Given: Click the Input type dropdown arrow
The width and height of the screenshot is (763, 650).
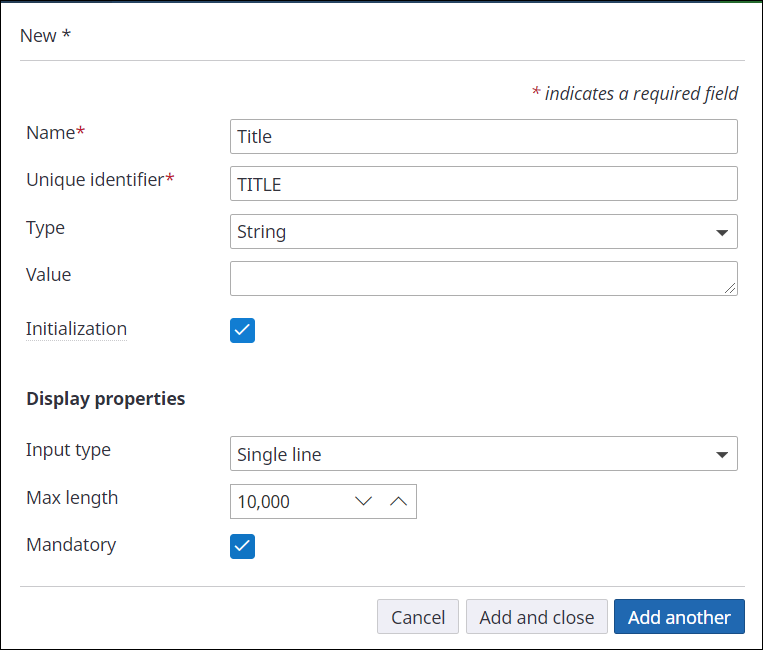Looking at the screenshot, I should point(722,455).
